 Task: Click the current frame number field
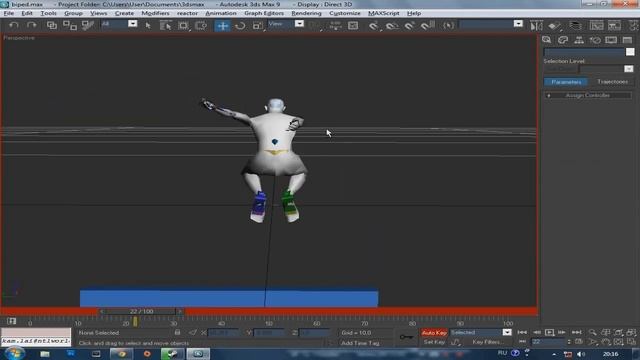(548, 342)
